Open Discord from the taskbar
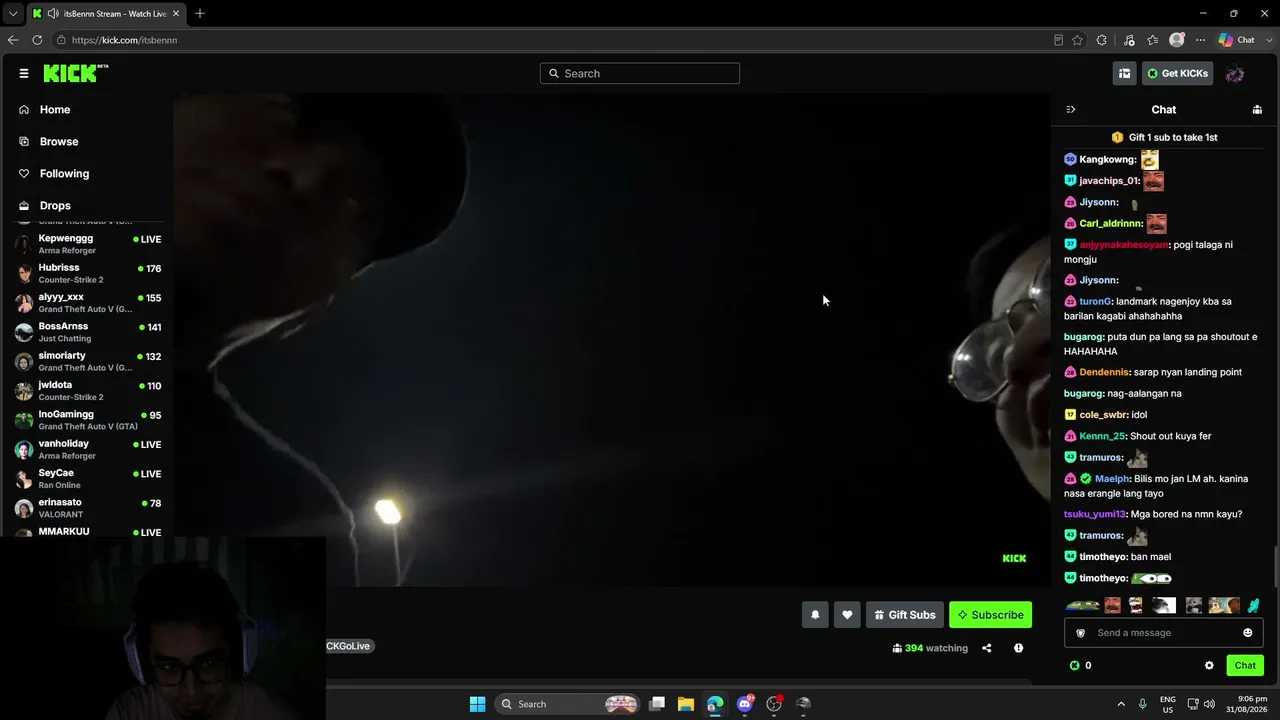The image size is (1280, 720). (x=744, y=704)
